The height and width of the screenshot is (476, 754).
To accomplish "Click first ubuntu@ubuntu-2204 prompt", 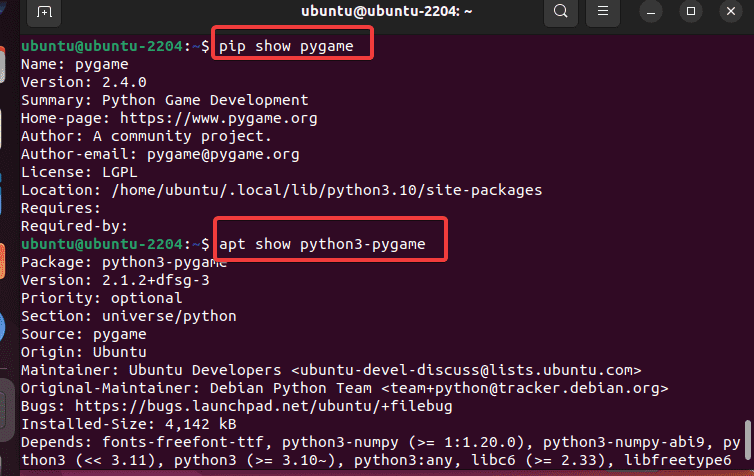I will pos(115,46).
